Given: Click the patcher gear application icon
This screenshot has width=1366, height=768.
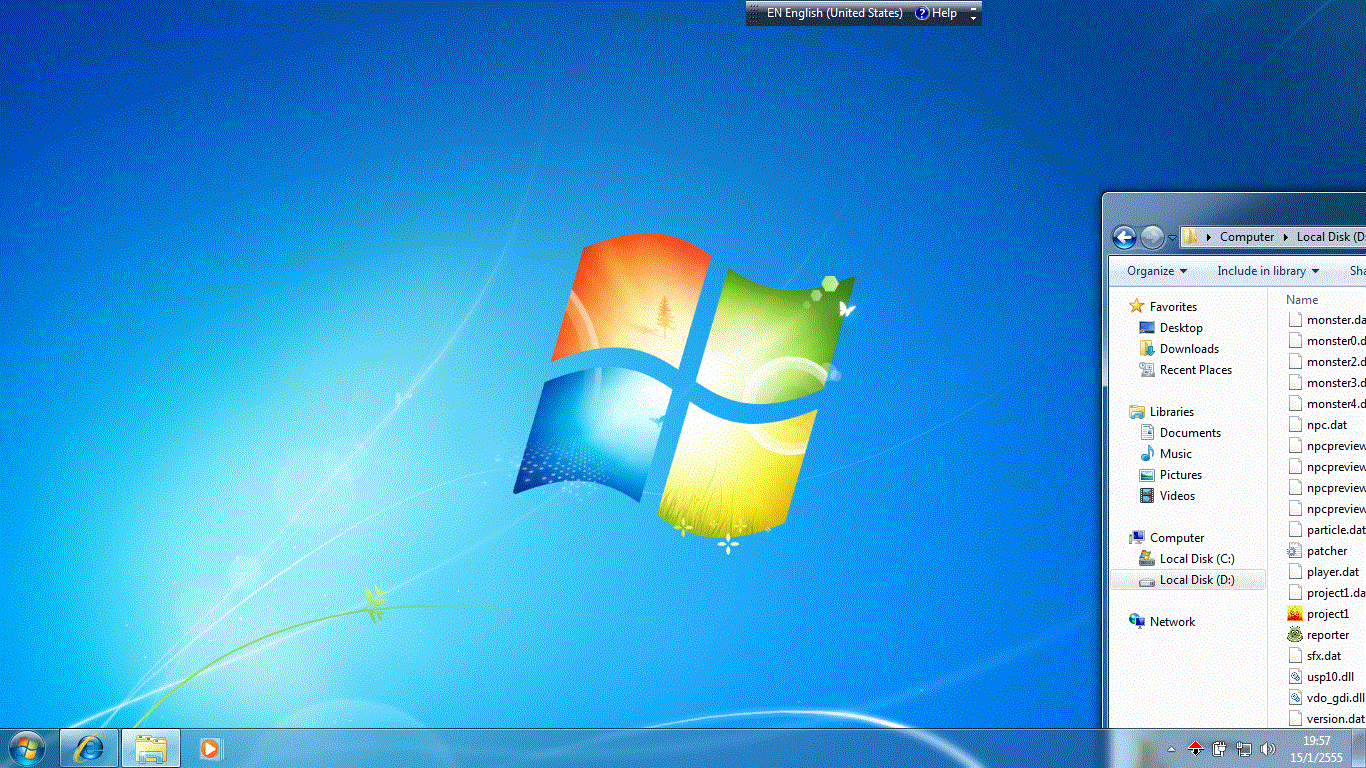Looking at the screenshot, I should tap(1295, 551).
